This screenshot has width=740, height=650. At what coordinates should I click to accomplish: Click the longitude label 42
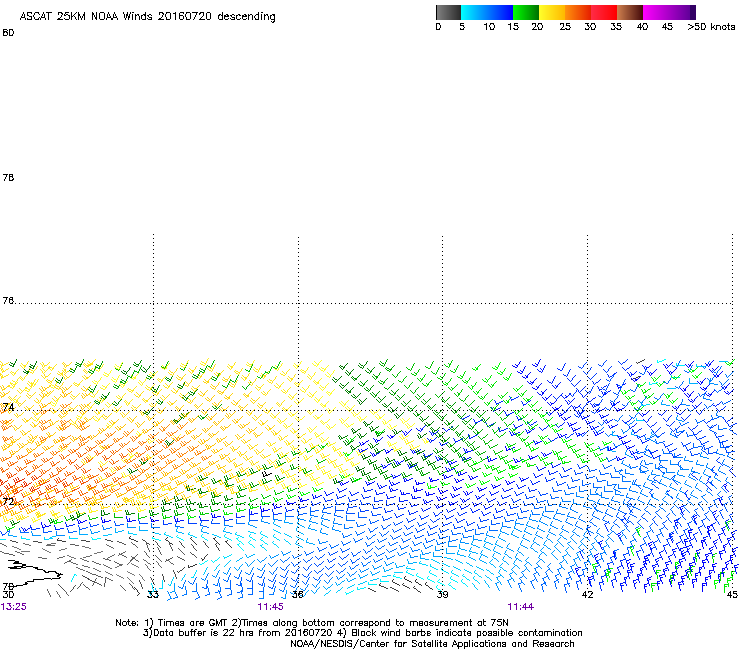[587, 594]
